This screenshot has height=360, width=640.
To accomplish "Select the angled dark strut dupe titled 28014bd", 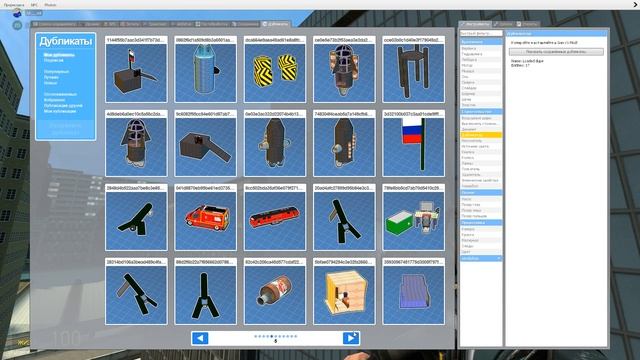I will click(136, 291).
